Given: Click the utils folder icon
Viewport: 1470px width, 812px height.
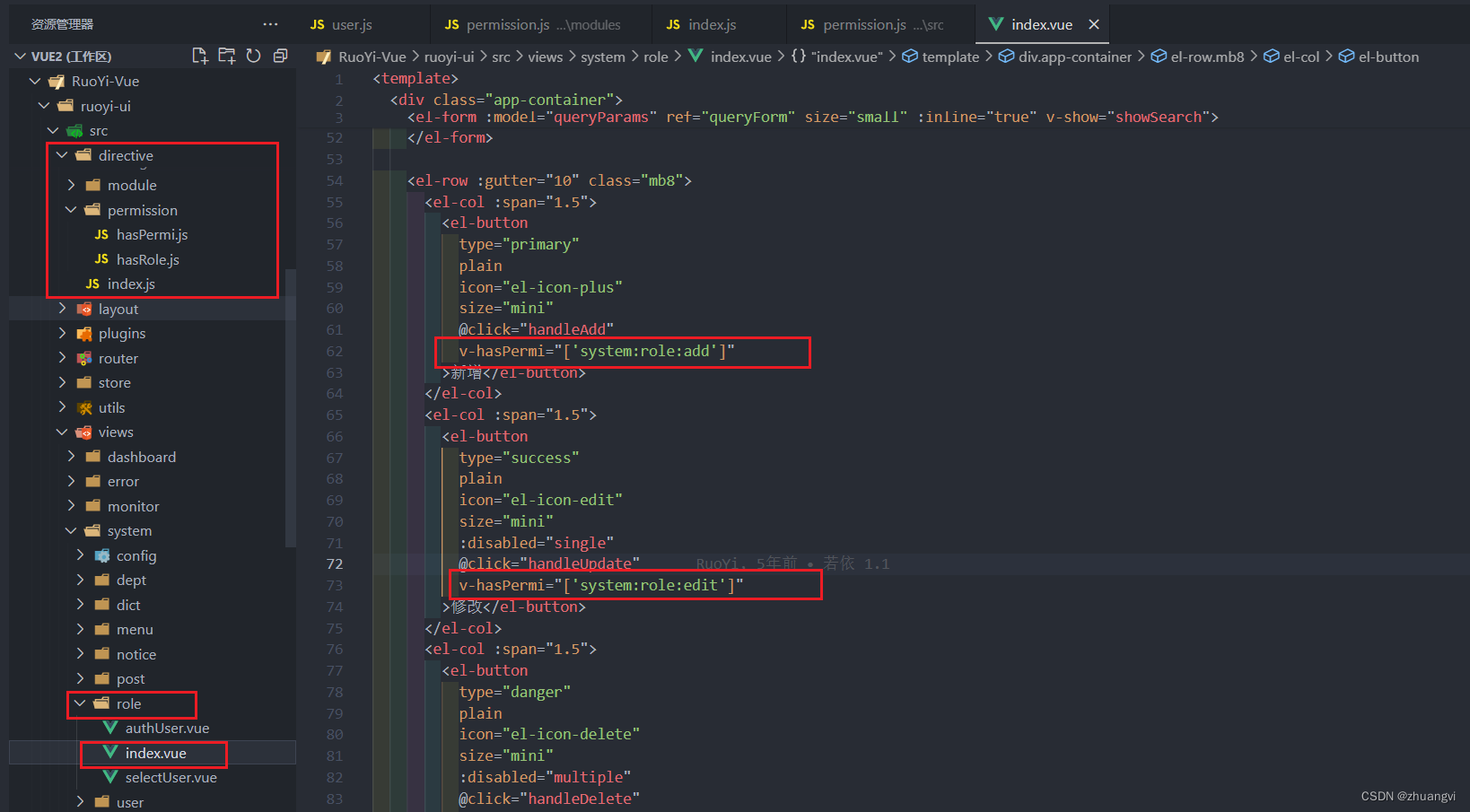Looking at the screenshot, I should pyautogui.click(x=83, y=407).
